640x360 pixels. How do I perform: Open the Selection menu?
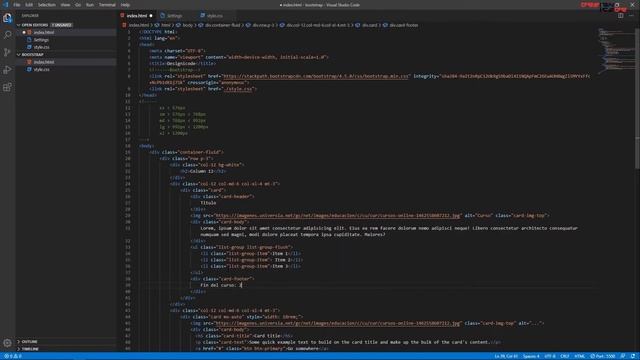47,5
